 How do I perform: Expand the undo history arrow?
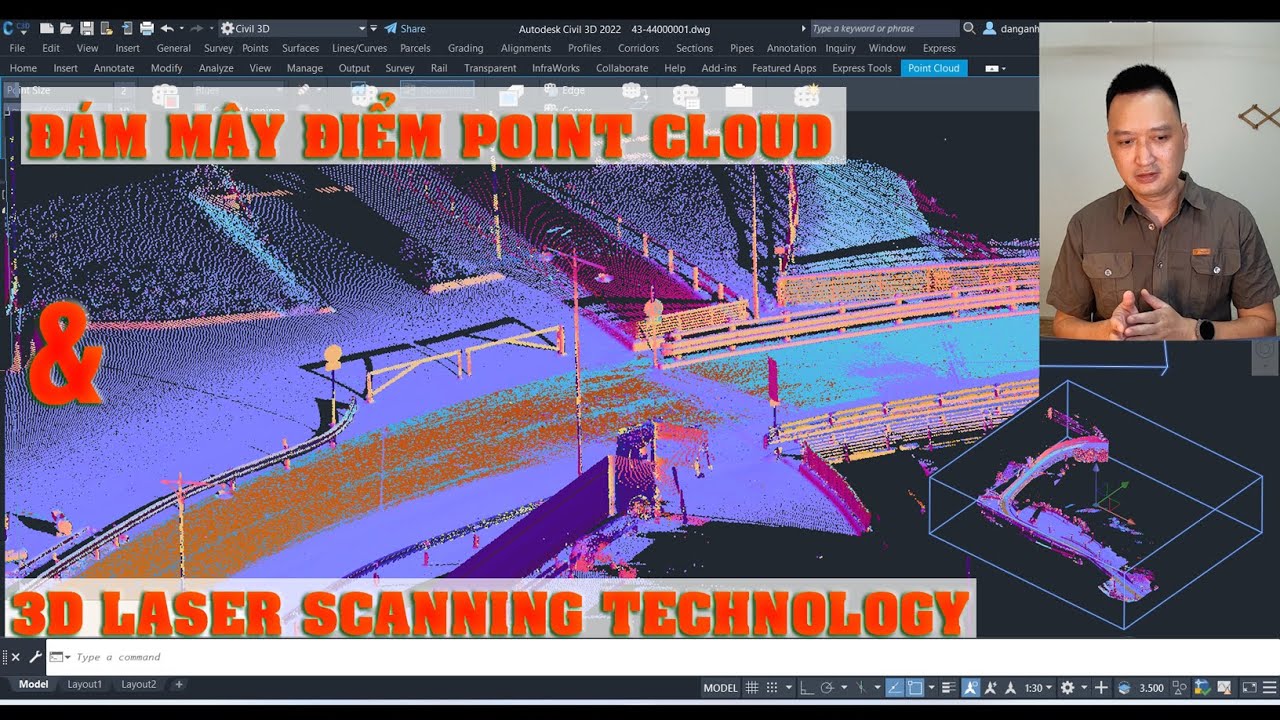(181, 28)
